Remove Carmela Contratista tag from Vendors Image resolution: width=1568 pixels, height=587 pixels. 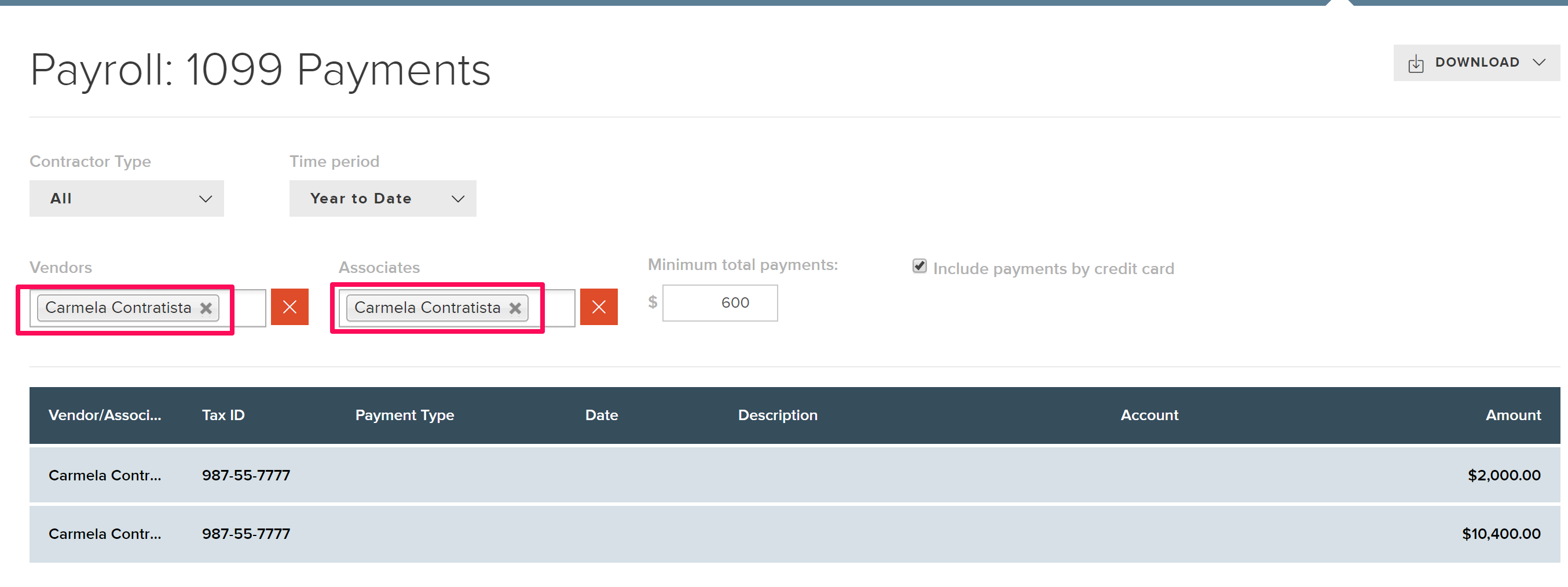(206, 308)
